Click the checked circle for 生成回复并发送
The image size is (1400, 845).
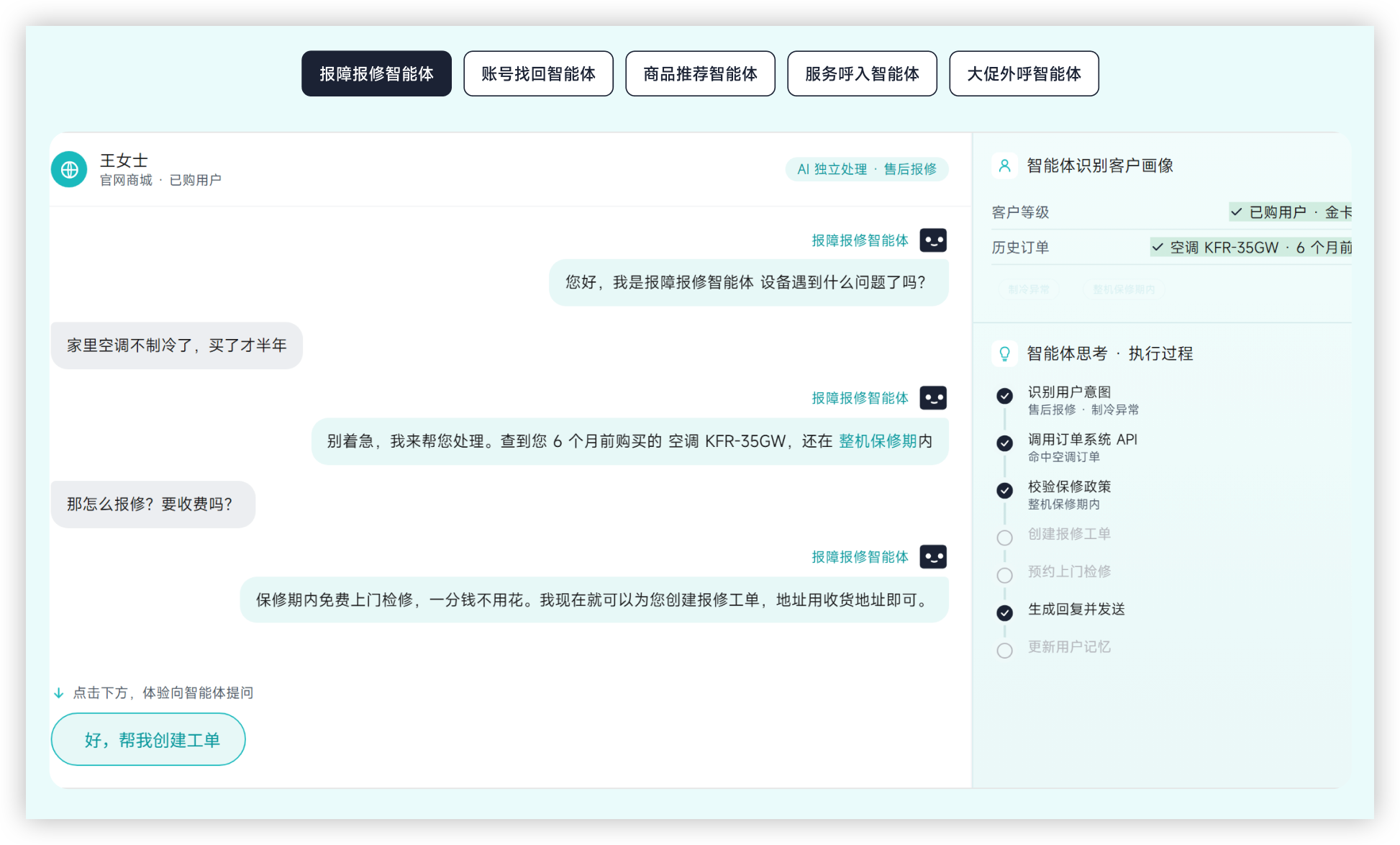tap(1004, 613)
